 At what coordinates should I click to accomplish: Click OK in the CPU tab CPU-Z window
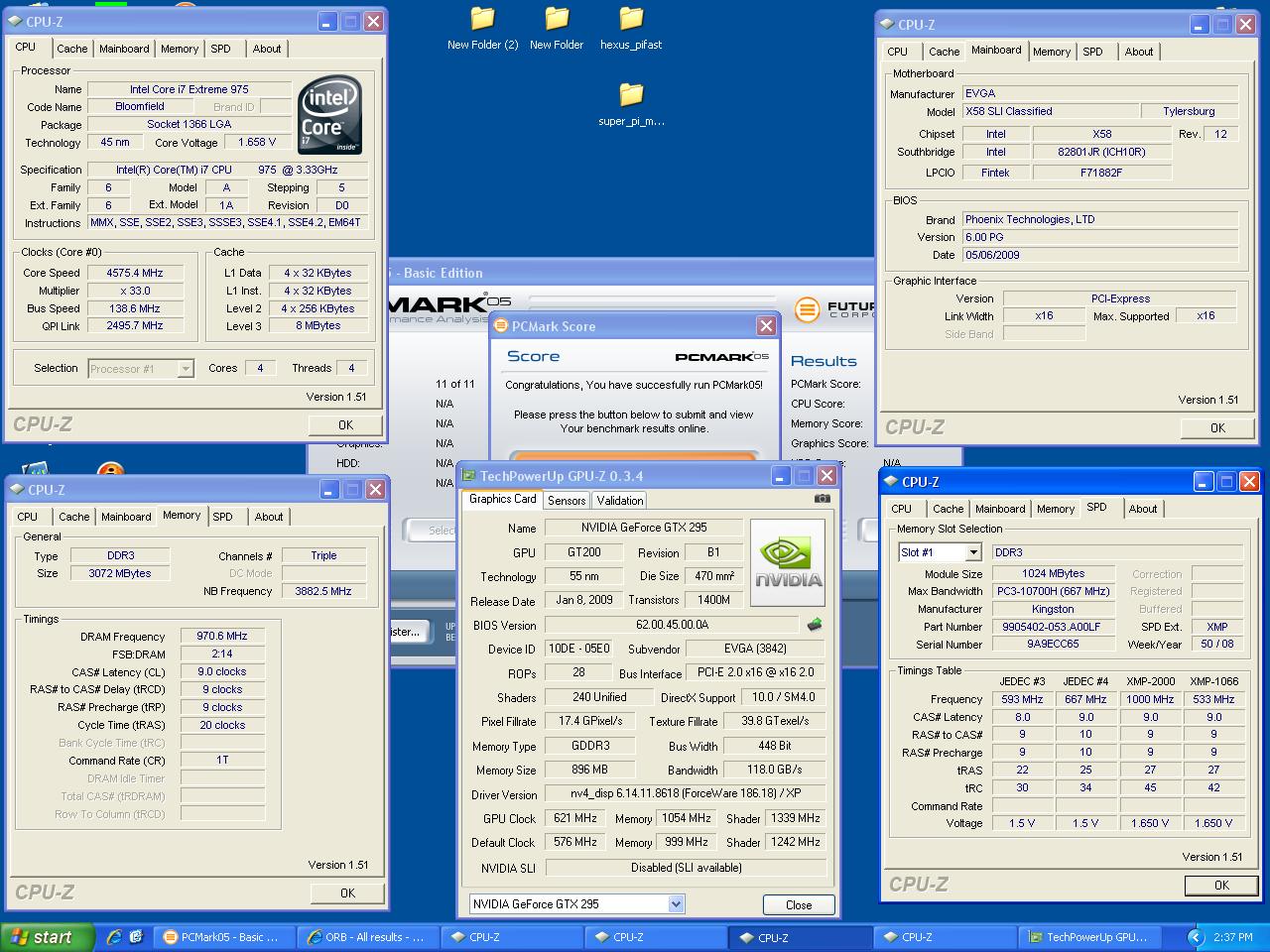coord(345,424)
